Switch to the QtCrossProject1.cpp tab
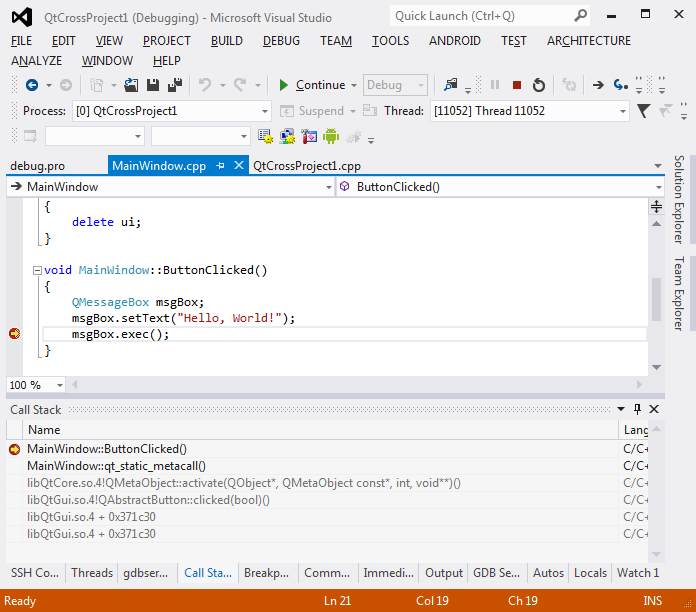Screen dimensions: 696x612 click(x=307, y=166)
